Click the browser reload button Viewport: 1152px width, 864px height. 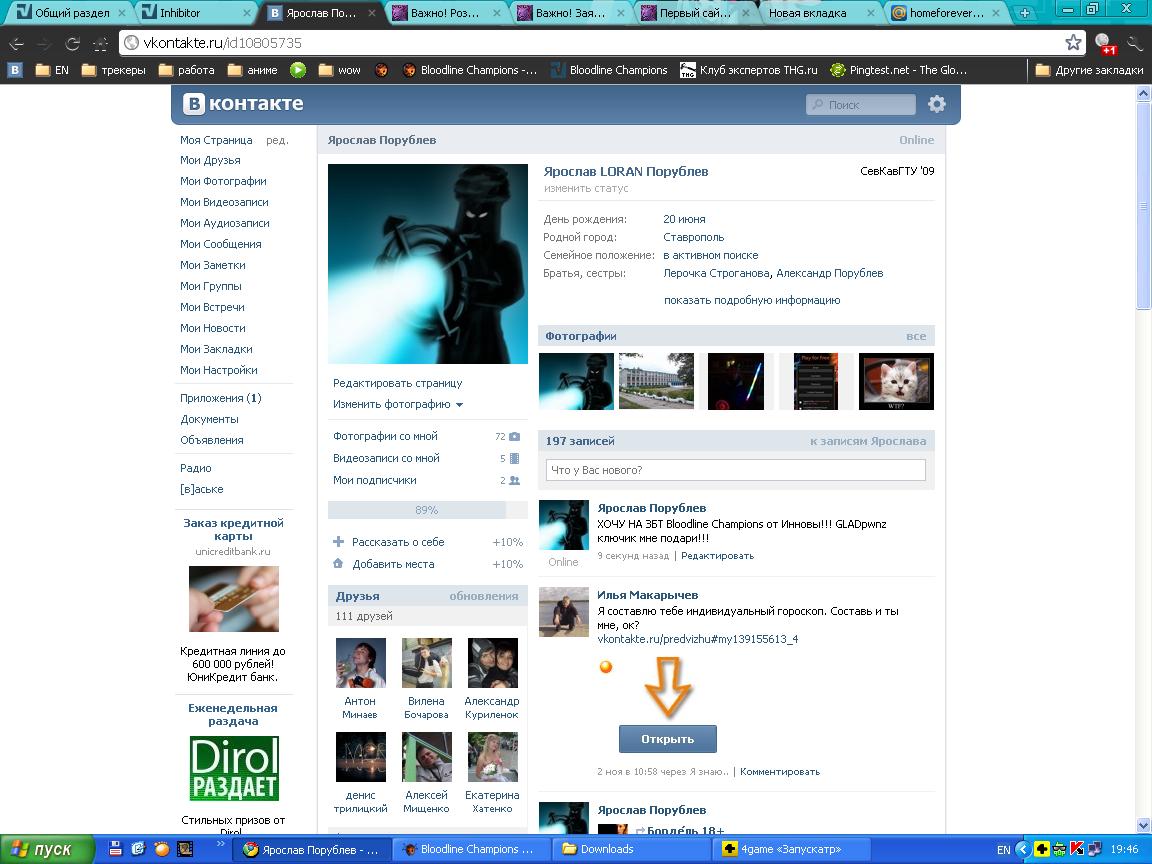[72, 44]
